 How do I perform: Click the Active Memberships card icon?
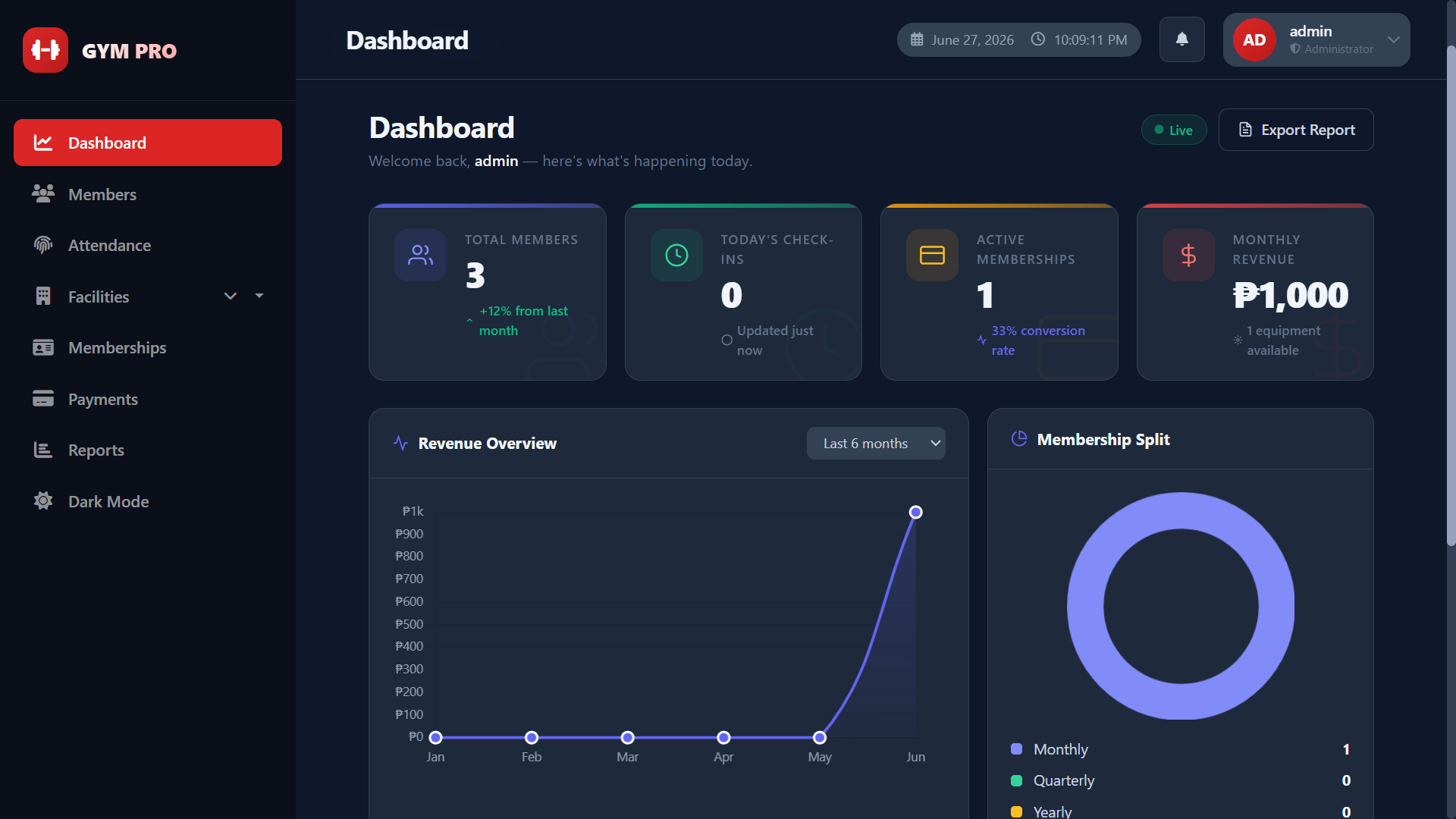click(932, 255)
